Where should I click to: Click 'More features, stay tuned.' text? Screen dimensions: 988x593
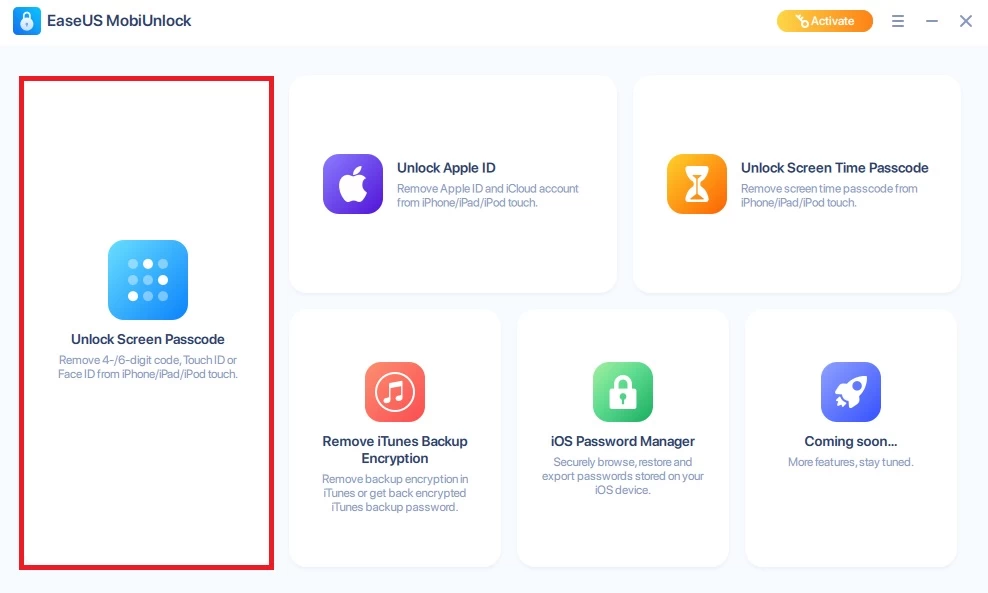pyautogui.click(x=851, y=462)
